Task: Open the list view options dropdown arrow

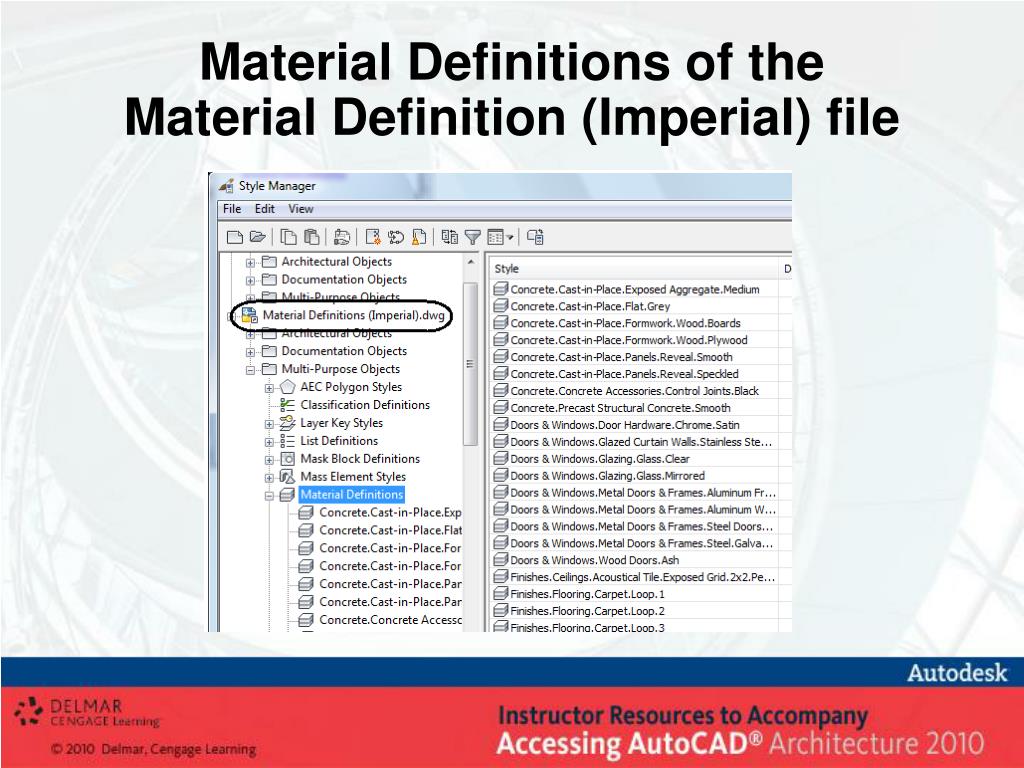Action: (510, 237)
